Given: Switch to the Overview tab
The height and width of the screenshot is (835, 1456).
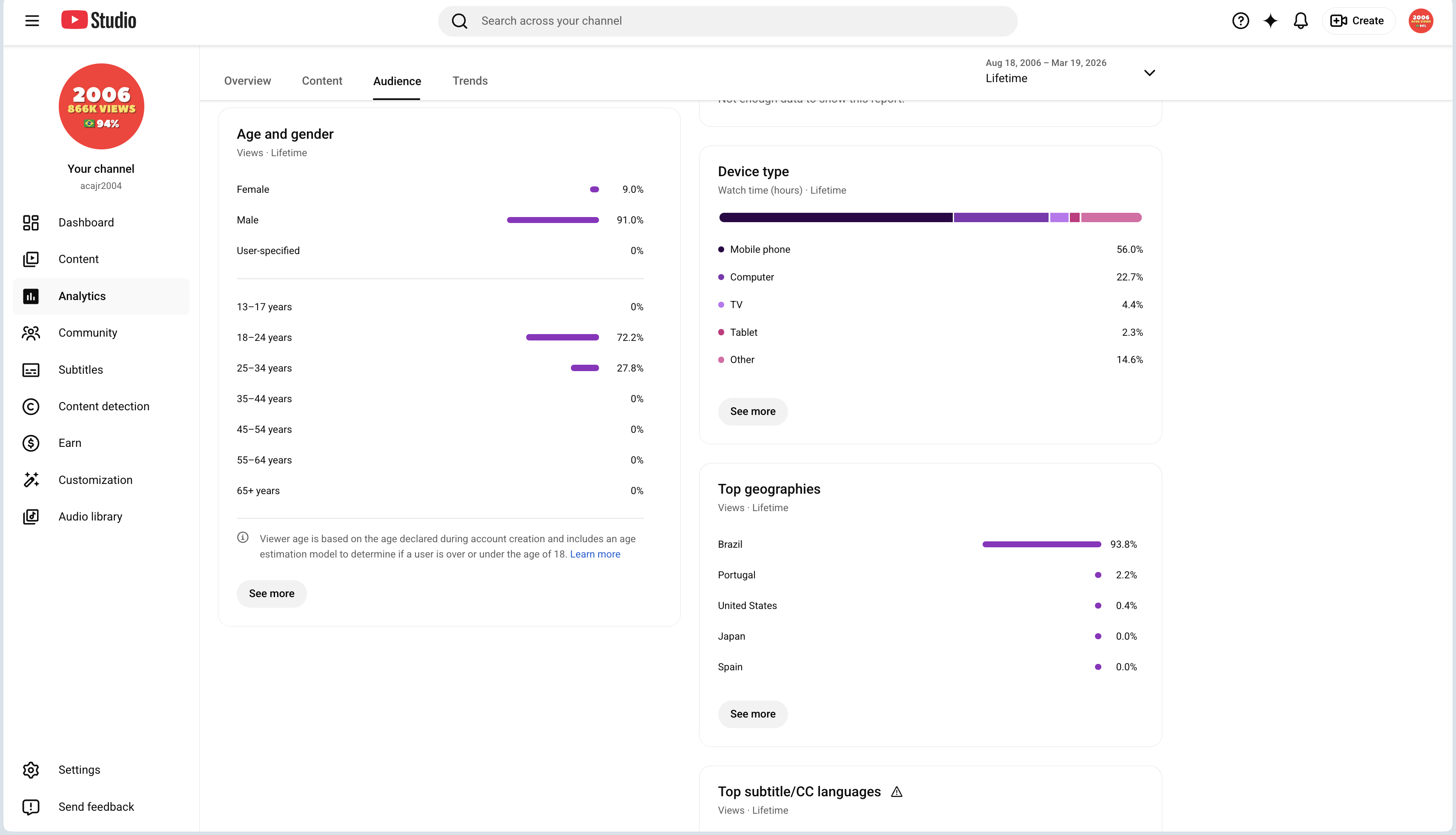Looking at the screenshot, I should click(247, 81).
